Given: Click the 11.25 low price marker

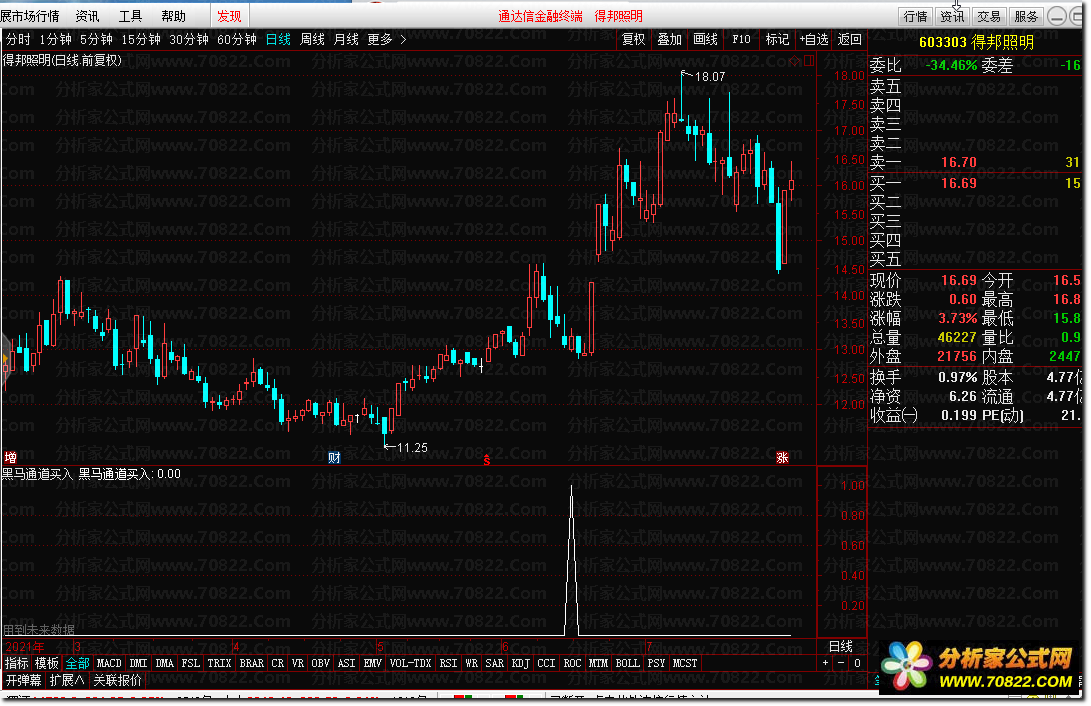Looking at the screenshot, I should [412, 447].
